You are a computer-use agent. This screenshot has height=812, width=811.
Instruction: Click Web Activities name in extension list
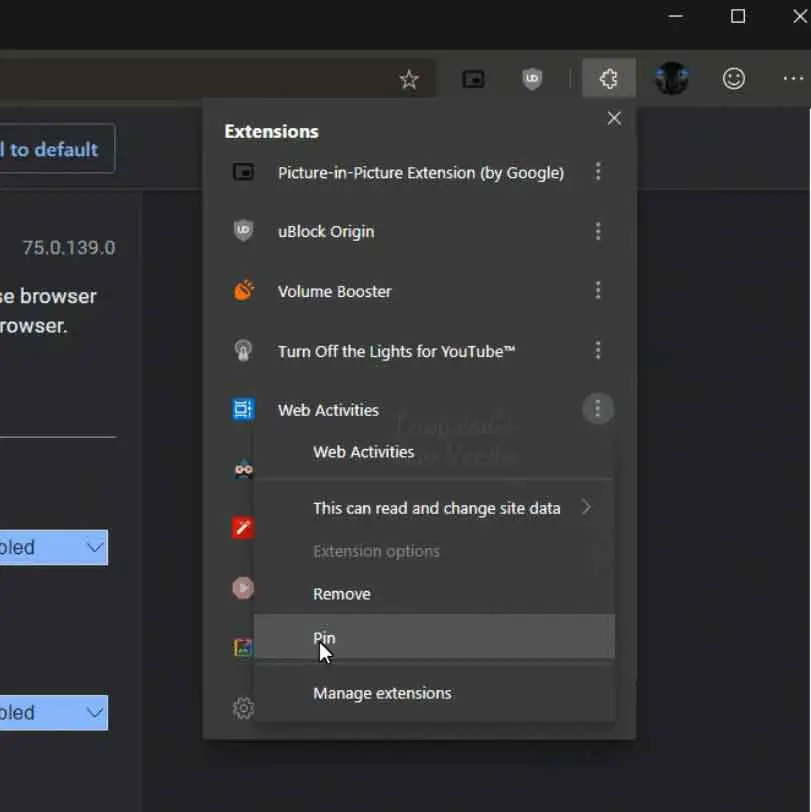[x=328, y=410]
